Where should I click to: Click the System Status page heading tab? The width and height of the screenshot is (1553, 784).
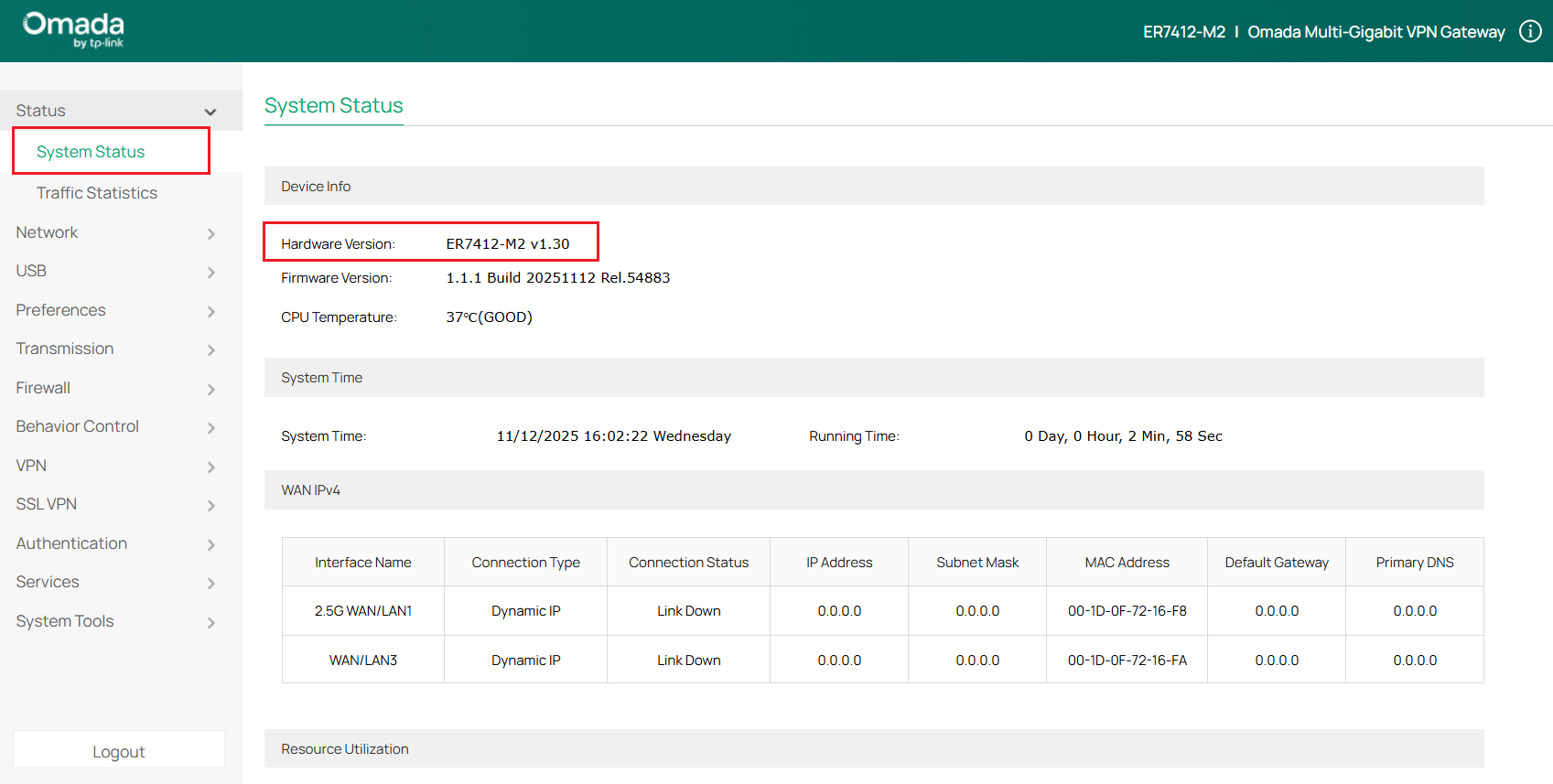pyautogui.click(x=334, y=106)
